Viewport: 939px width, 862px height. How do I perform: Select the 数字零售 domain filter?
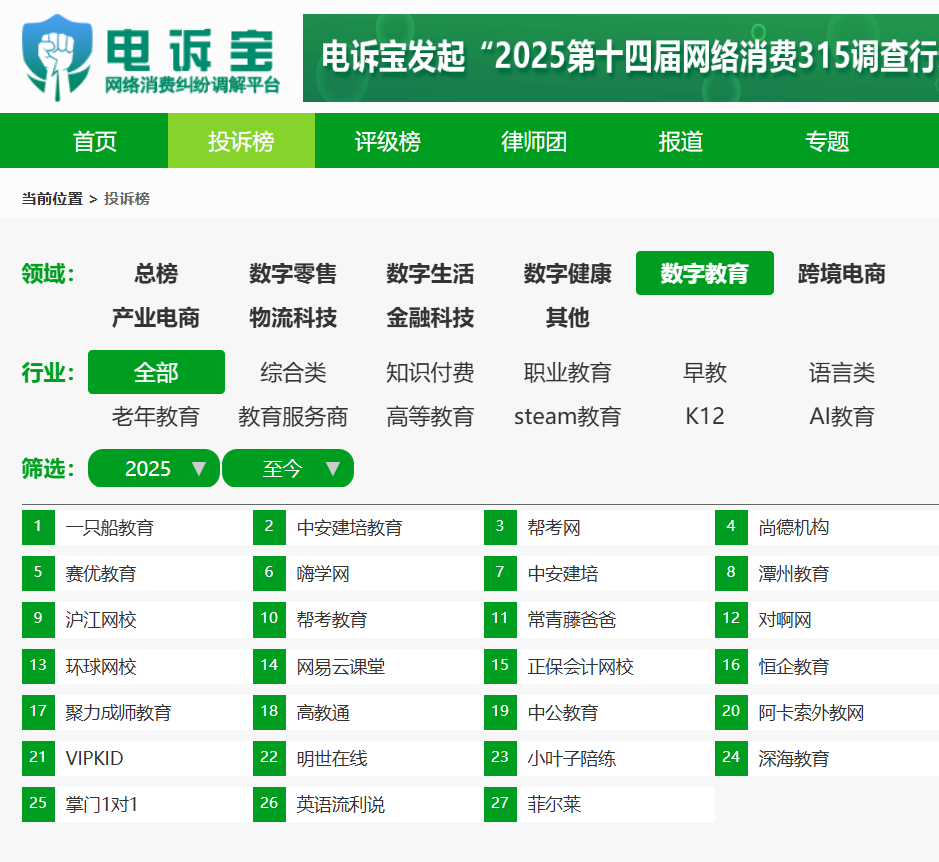(293, 273)
